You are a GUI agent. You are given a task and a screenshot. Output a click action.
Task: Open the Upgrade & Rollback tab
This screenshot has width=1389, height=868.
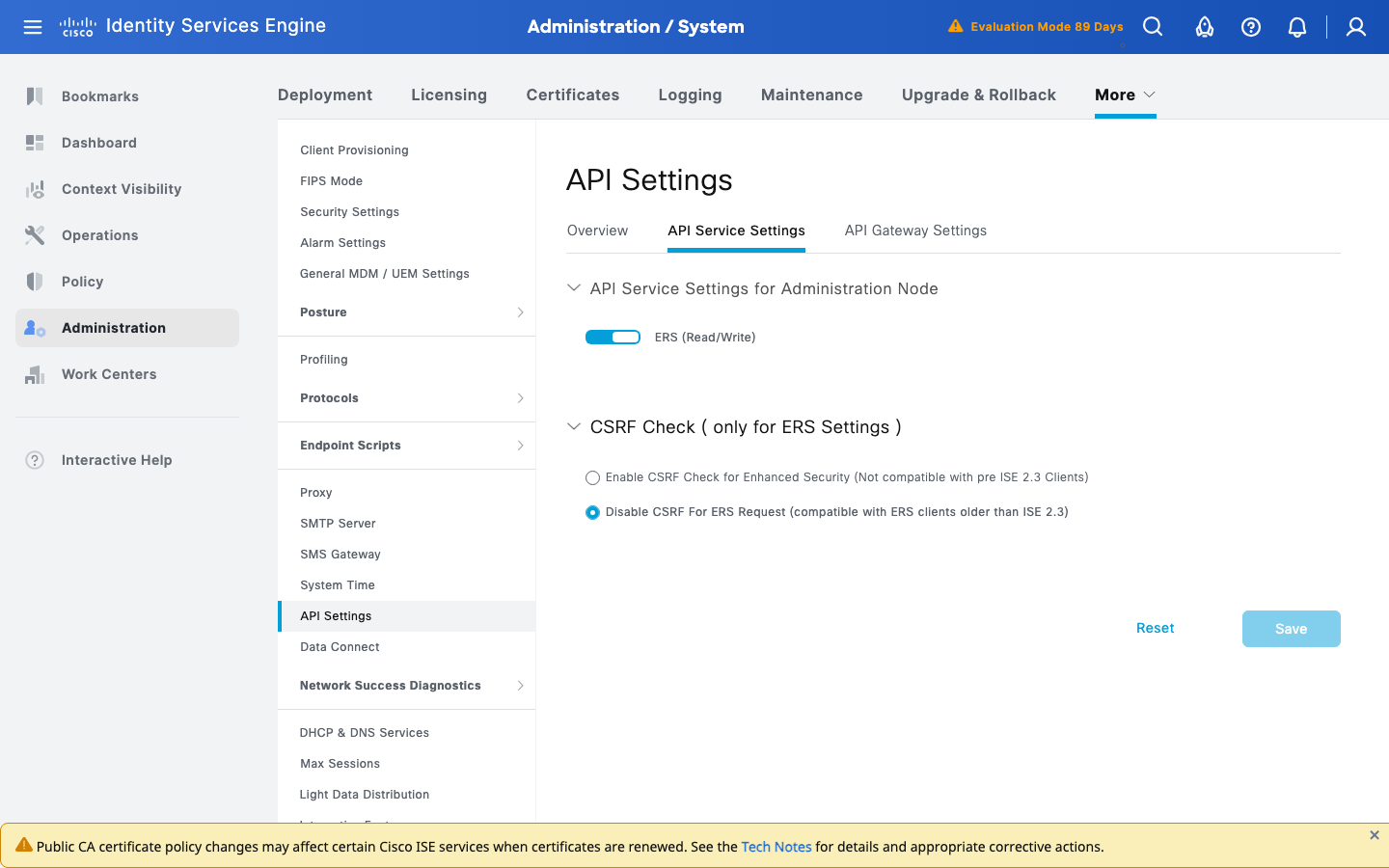point(979,95)
